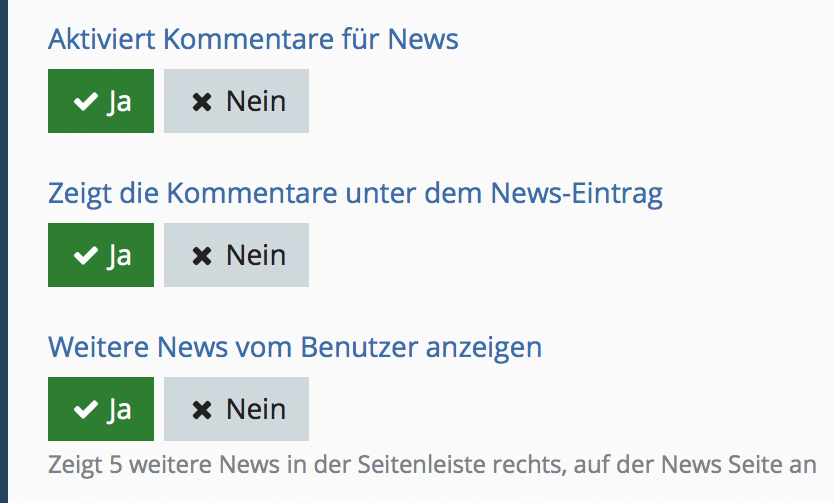Click X icon under Aktiviert Kommentare für News
Image resolution: width=835 pixels, height=503 pixels.
[x=202, y=102]
